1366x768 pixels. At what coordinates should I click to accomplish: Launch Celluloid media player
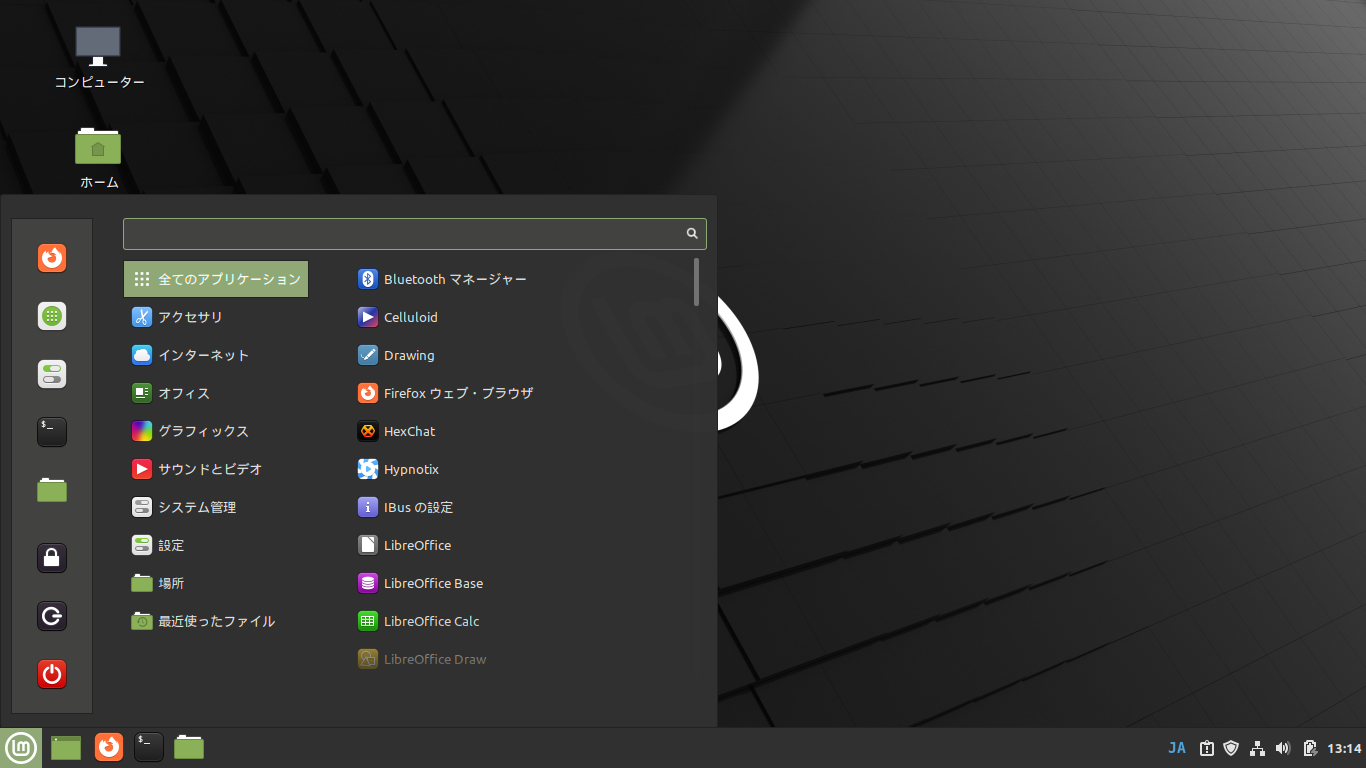(520, 317)
